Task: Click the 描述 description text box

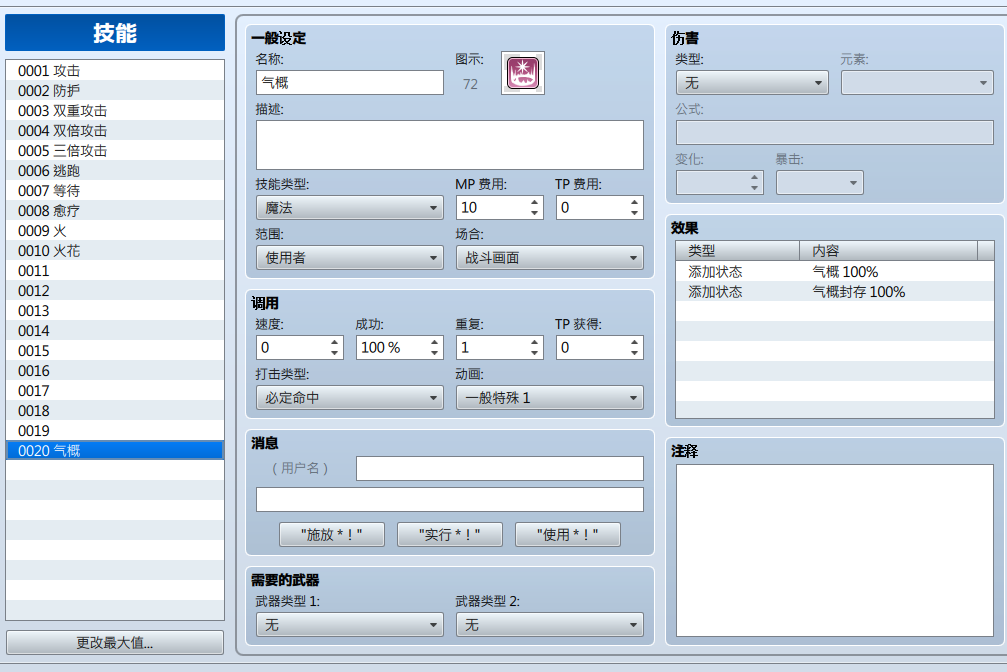Action: click(x=450, y=145)
